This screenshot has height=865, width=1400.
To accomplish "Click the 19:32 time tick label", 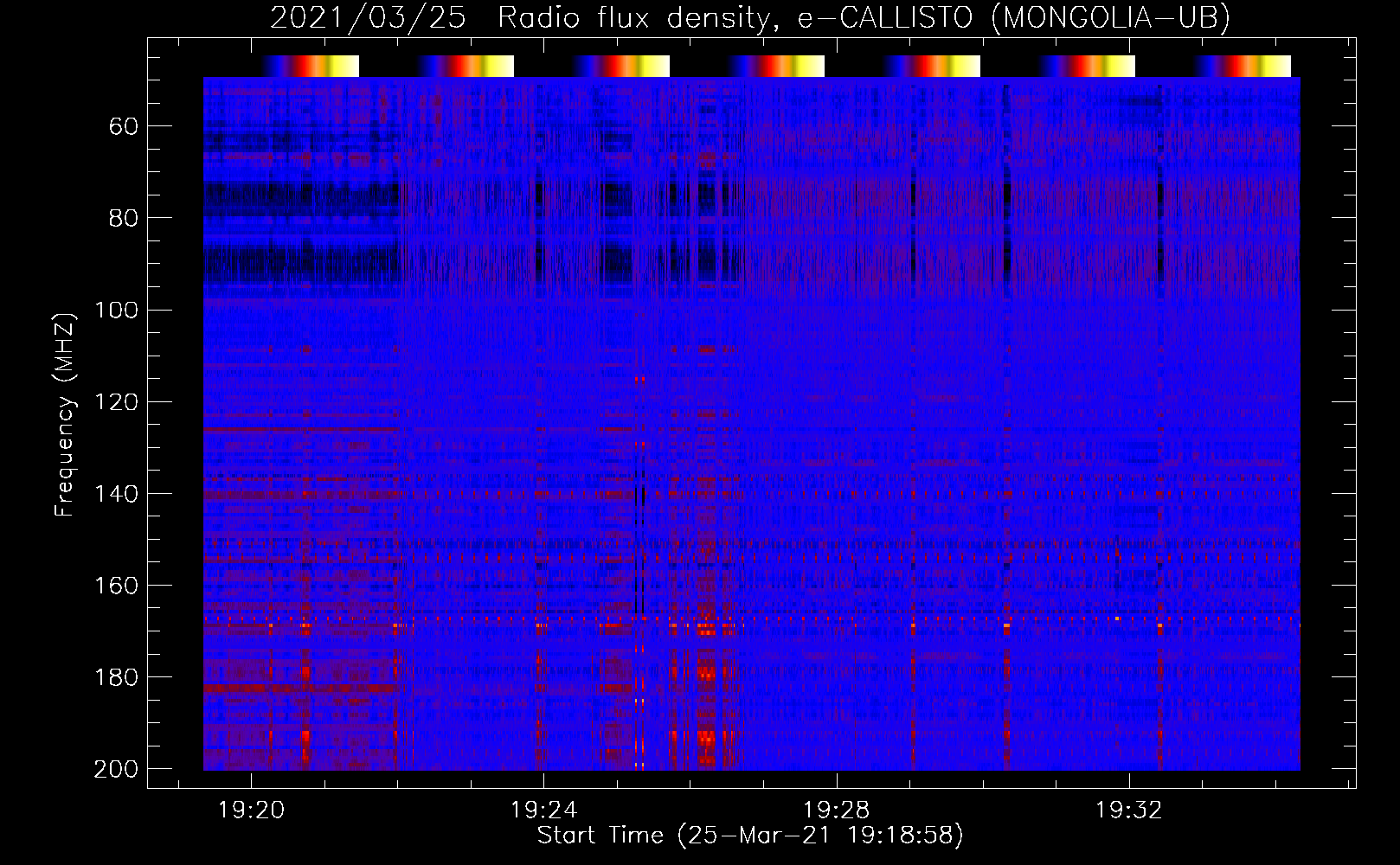I will pos(1128,811).
